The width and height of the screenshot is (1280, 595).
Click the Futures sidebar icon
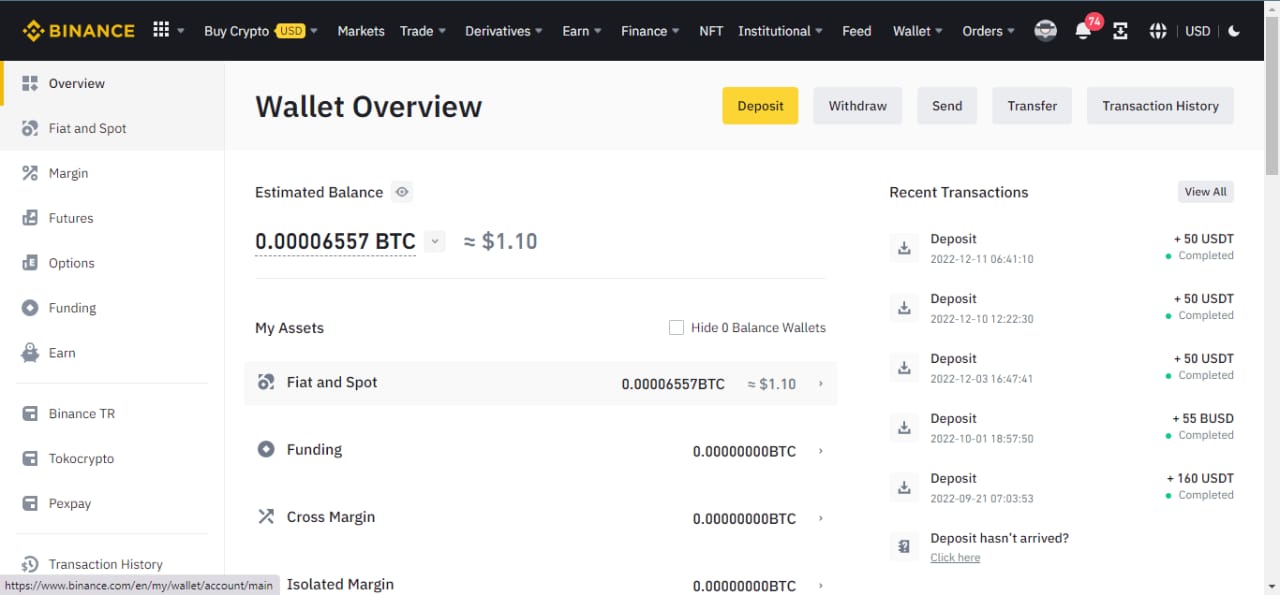coord(30,218)
